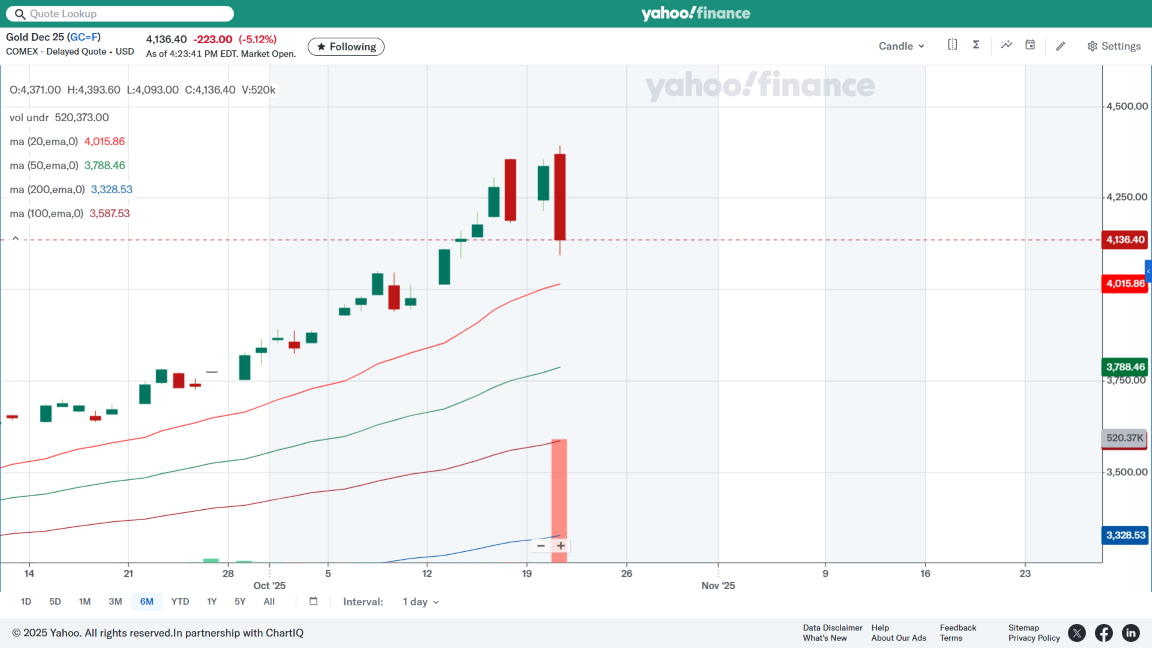Select the All range tab
Image resolution: width=1152 pixels, height=648 pixels.
point(269,602)
